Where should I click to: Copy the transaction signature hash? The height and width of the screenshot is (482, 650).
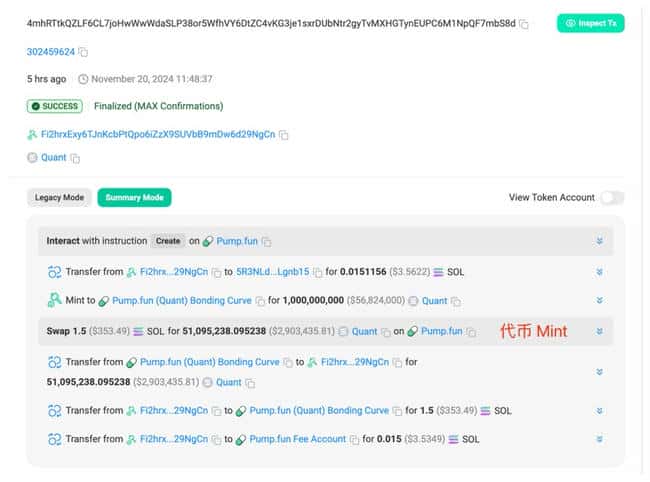pos(525,23)
